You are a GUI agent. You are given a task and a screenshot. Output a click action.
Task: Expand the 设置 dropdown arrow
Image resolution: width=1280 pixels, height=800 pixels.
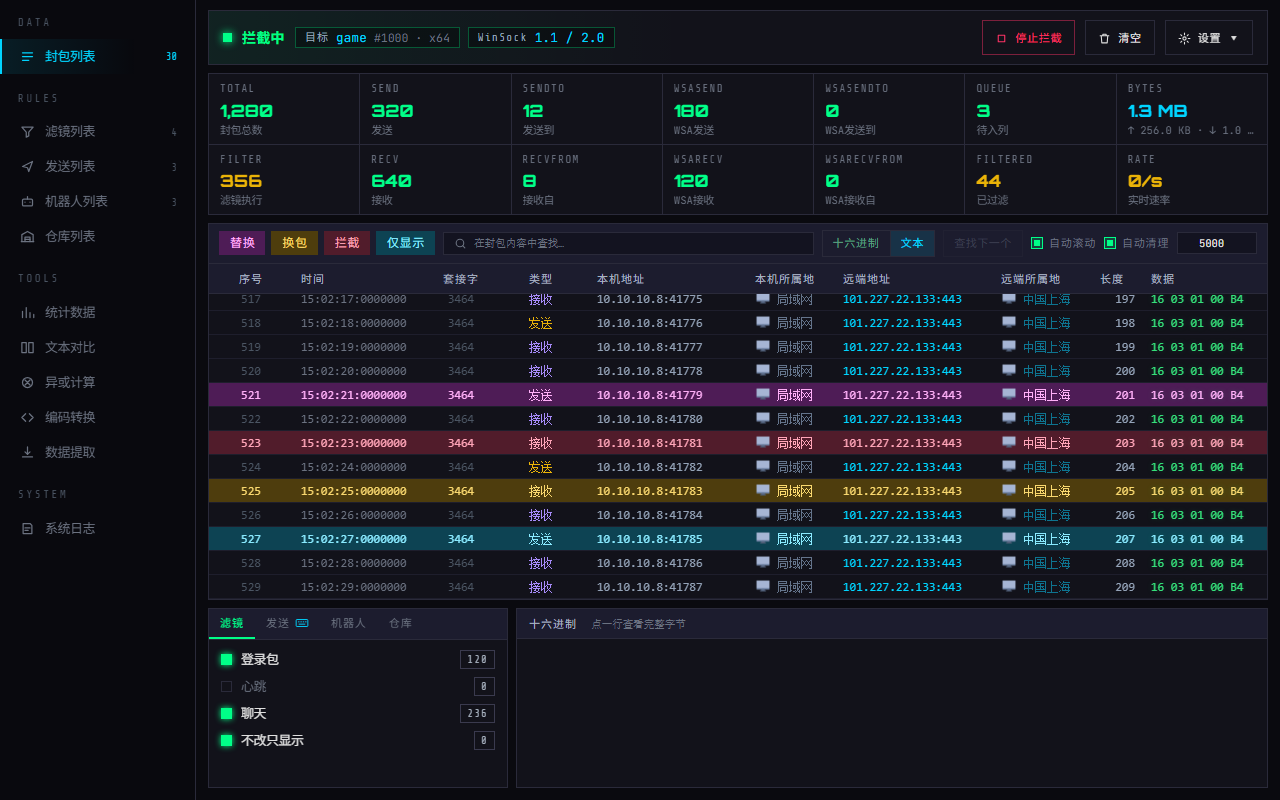1233,38
